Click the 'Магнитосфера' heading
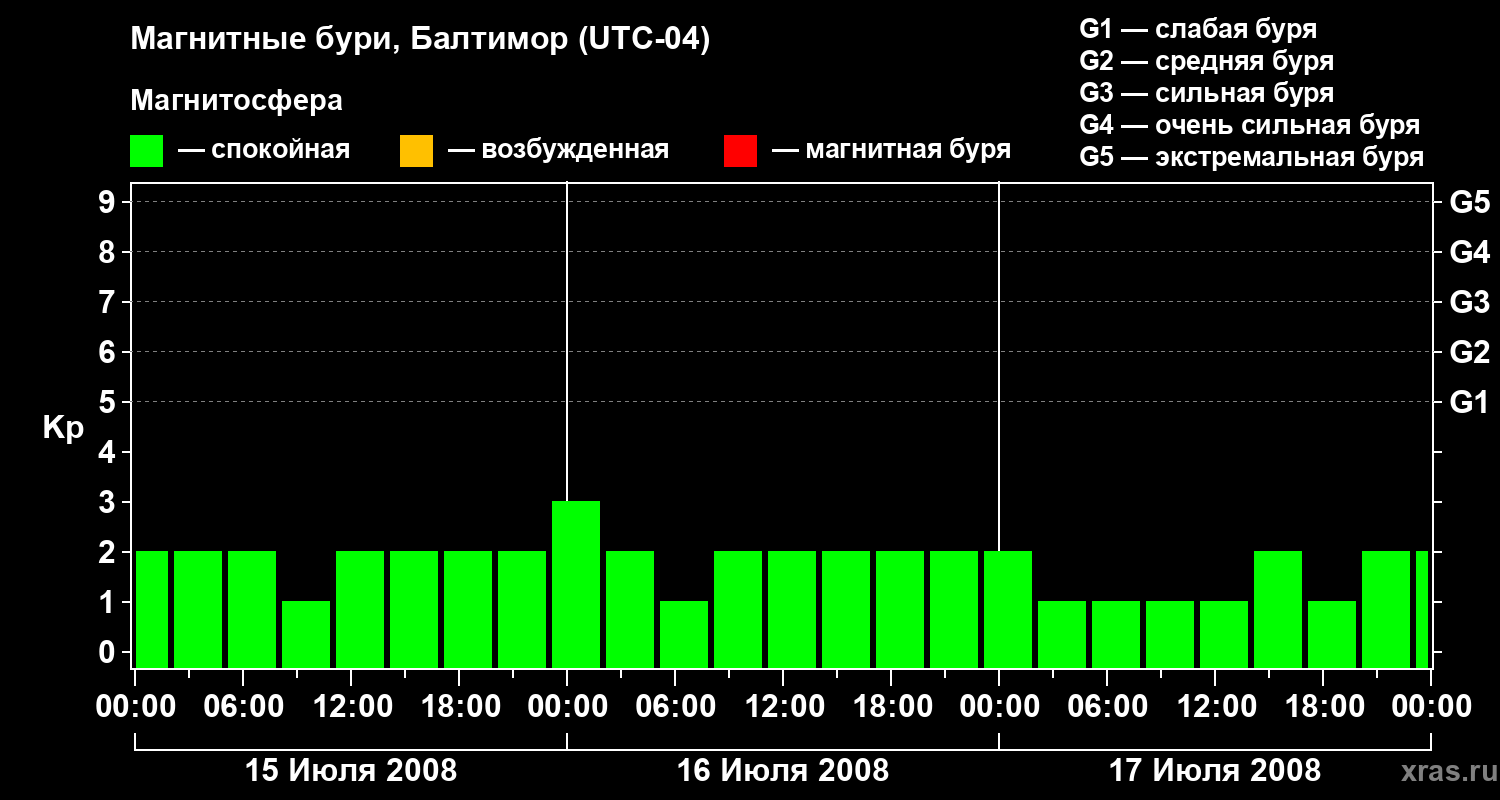Screen dimensions: 1500x800 (236, 101)
